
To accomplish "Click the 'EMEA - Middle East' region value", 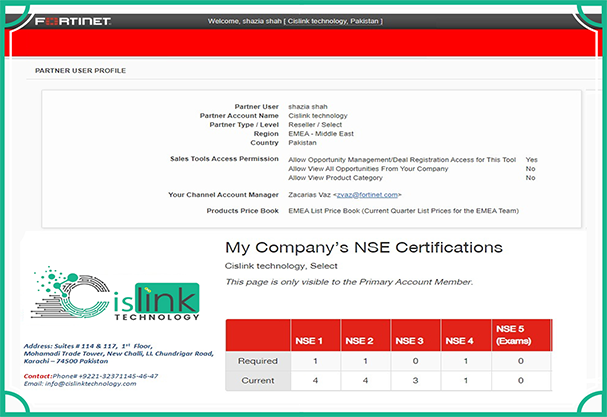I will click(321, 134).
